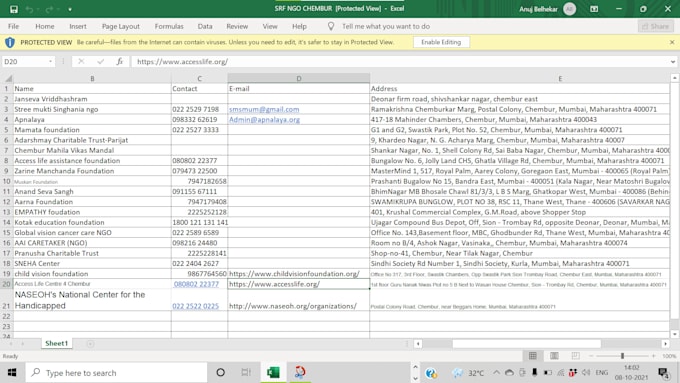This screenshot has width=680, height=383.
Task: Click the Cortana circle icon in taskbar
Action: (220, 373)
